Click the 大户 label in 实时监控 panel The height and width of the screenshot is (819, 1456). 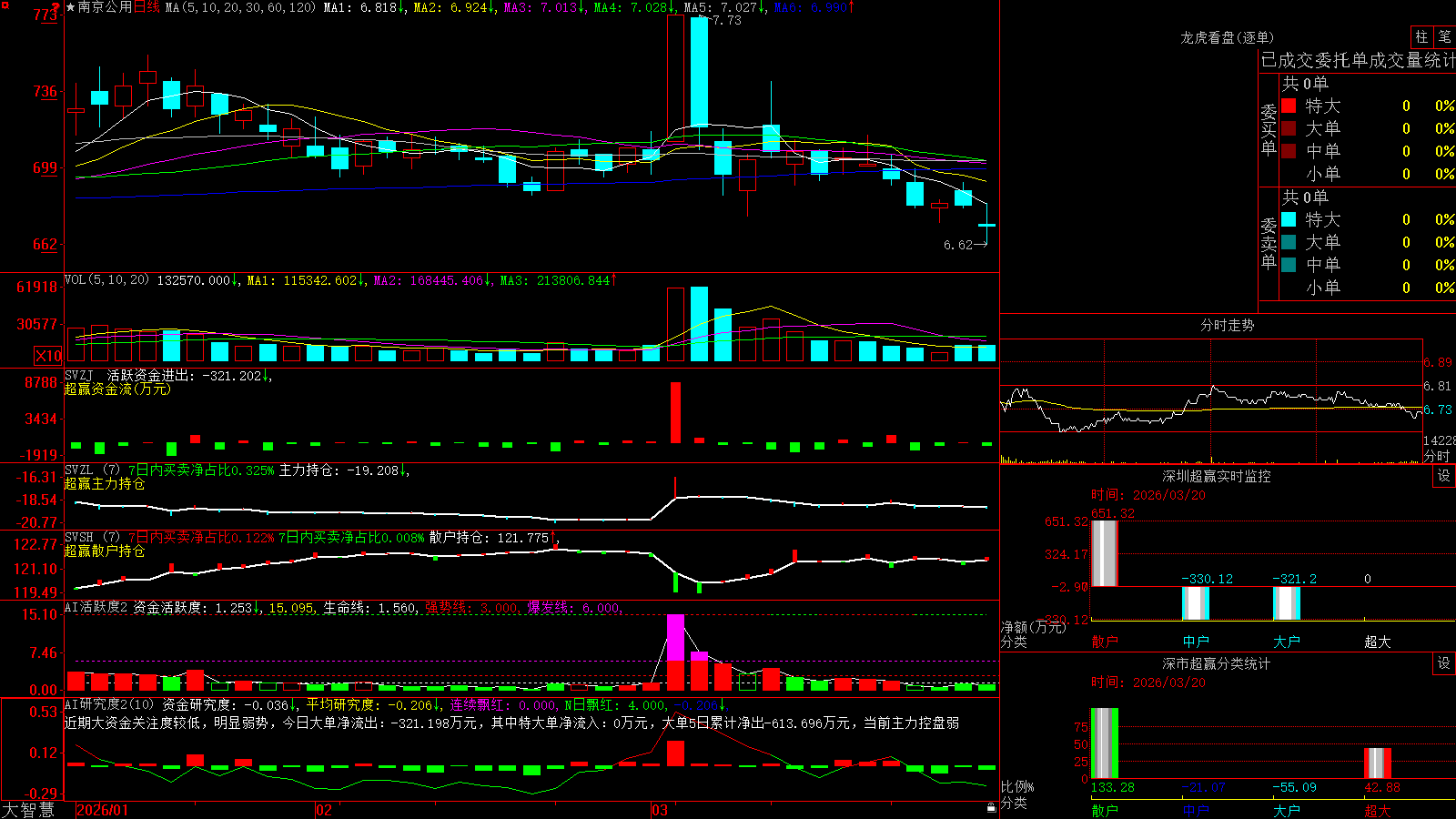(x=1287, y=642)
